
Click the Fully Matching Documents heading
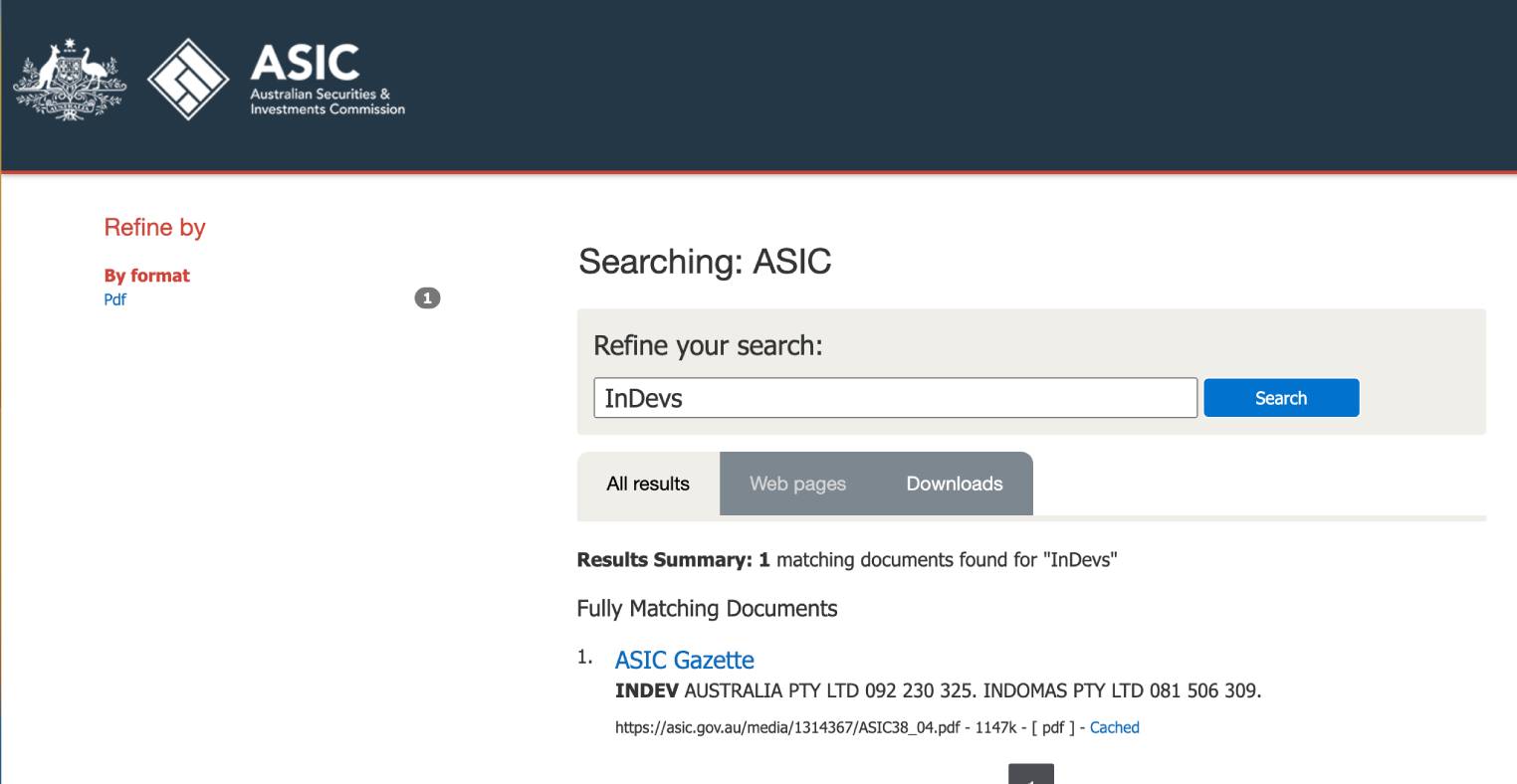(x=707, y=609)
